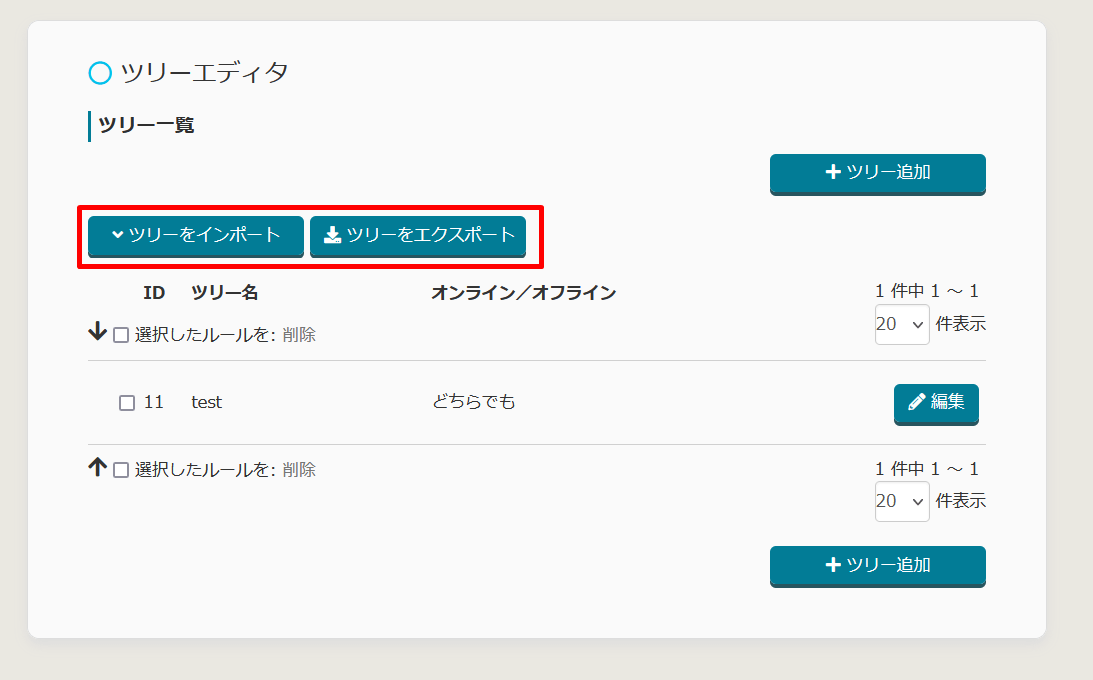Expand the ツリーをインポート dropdown

tap(195, 235)
